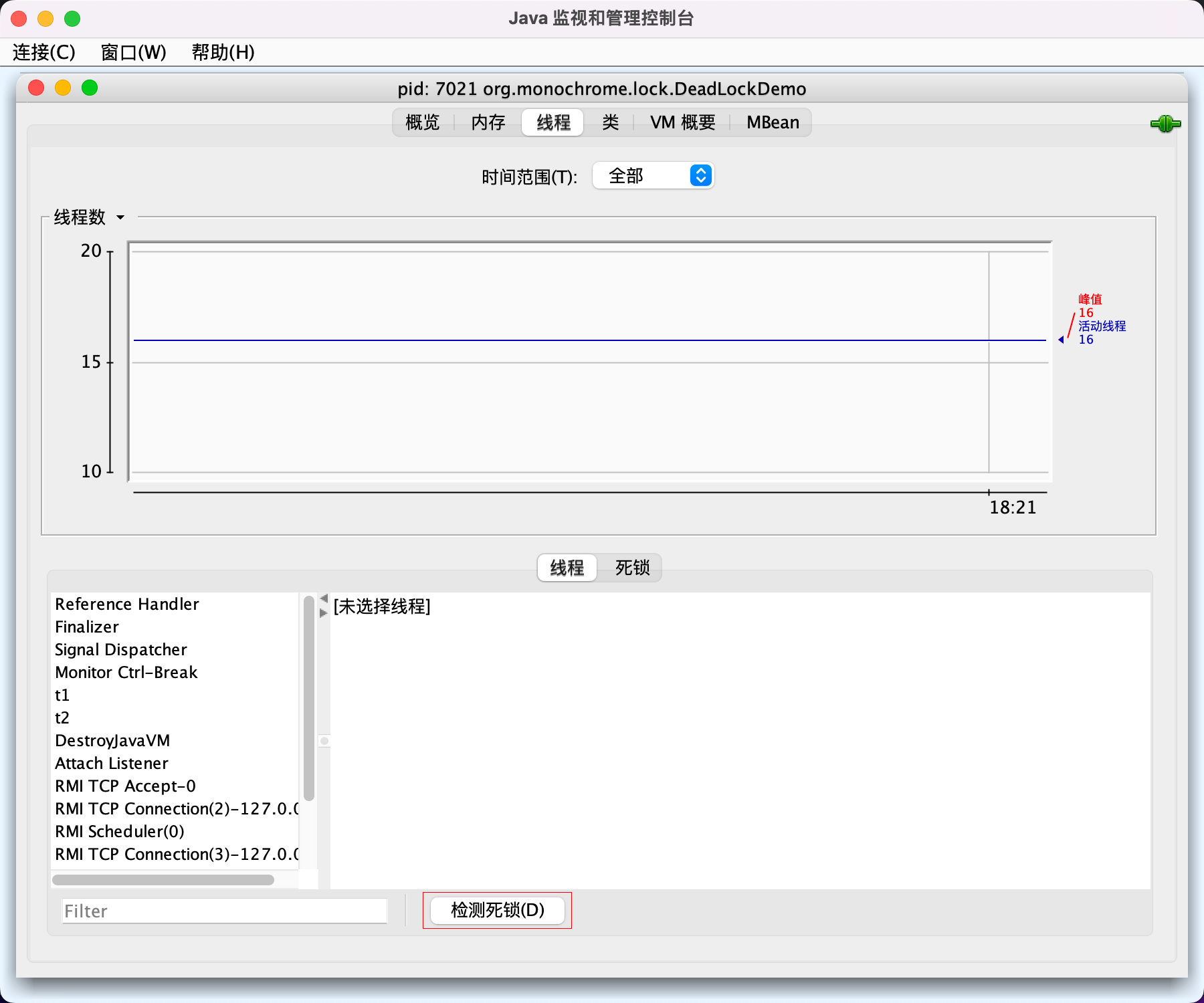This screenshot has height=1003, width=1204.
Task: Select the RMI TCP Accept-0 thread
Action: click(175, 786)
